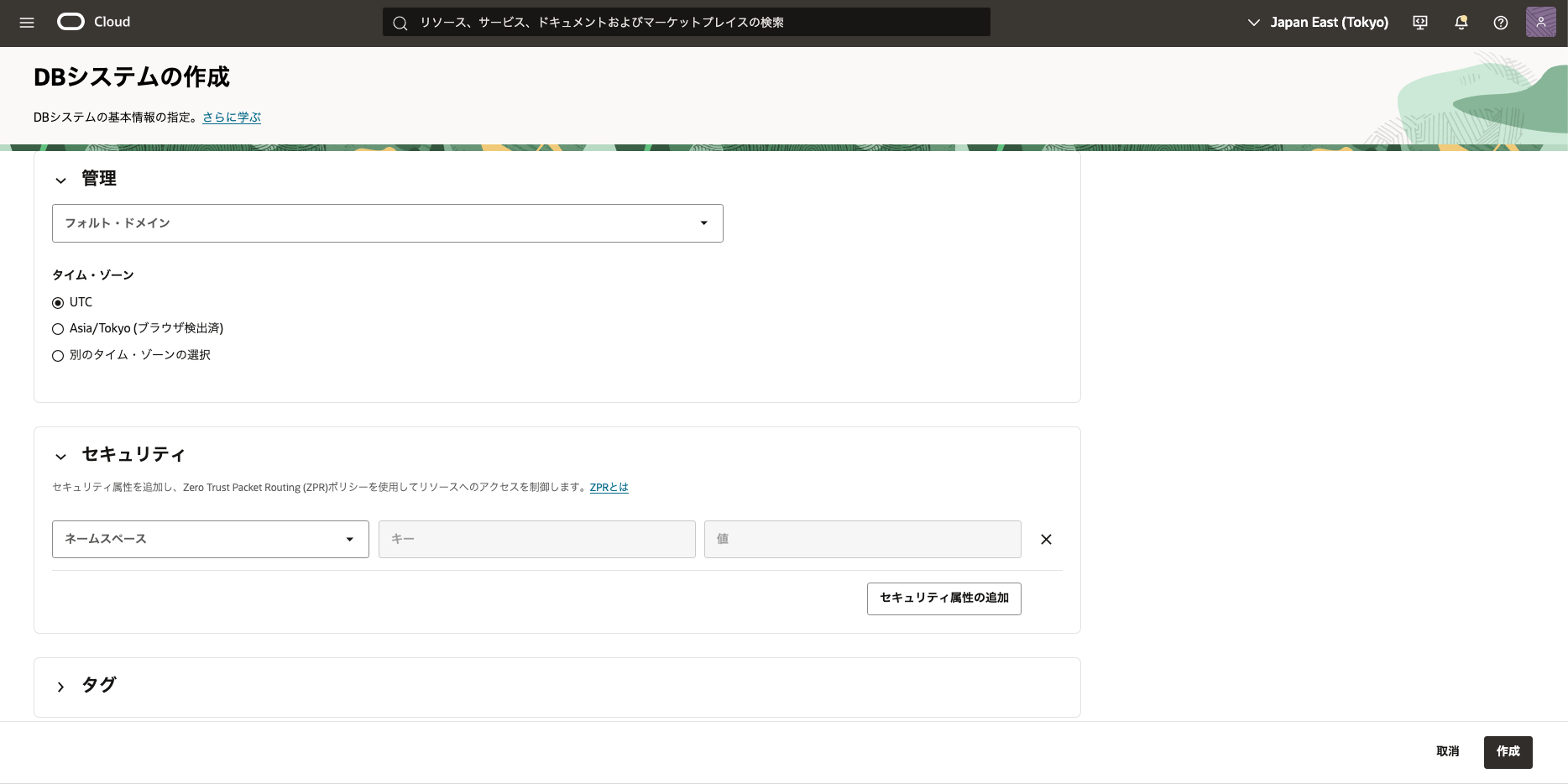The width and height of the screenshot is (1568, 784).
Task: Remove the security attribute row with X
Action: [x=1046, y=540]
